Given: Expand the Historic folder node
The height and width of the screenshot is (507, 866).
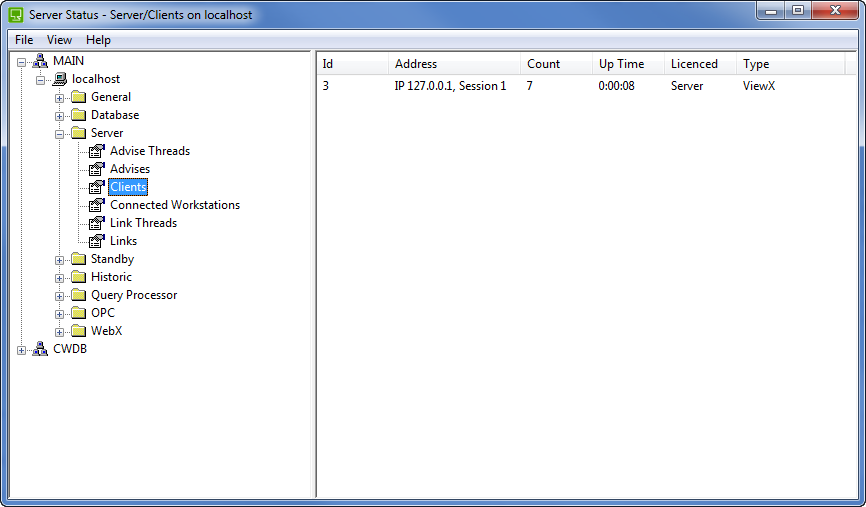Looking at the screenshot, I should [60, 278].
